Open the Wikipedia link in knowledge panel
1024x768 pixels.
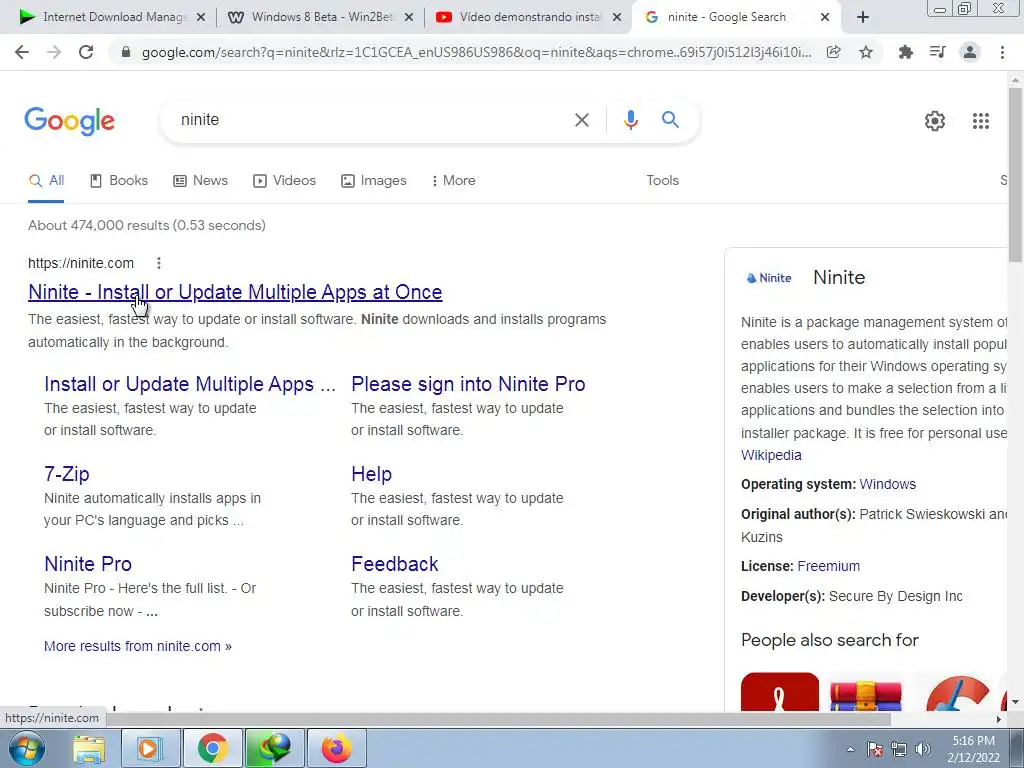click(x=771, y=455)
